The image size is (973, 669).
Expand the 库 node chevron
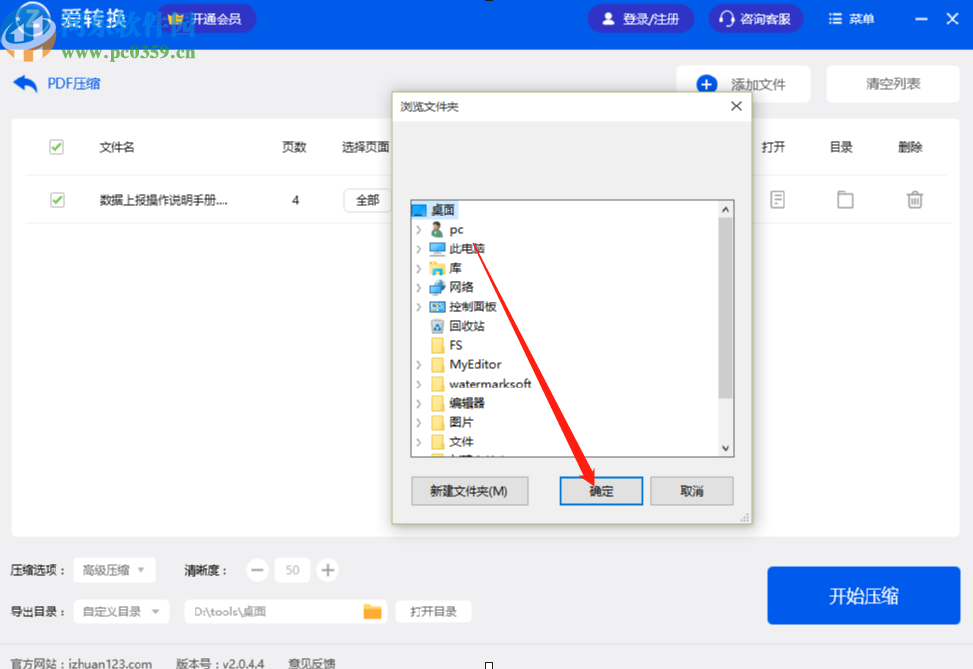(419, 268)
